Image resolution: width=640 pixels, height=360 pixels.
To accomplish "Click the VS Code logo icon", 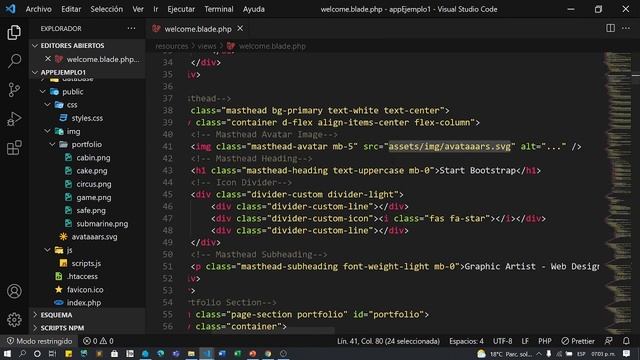I will click(11, 9).
